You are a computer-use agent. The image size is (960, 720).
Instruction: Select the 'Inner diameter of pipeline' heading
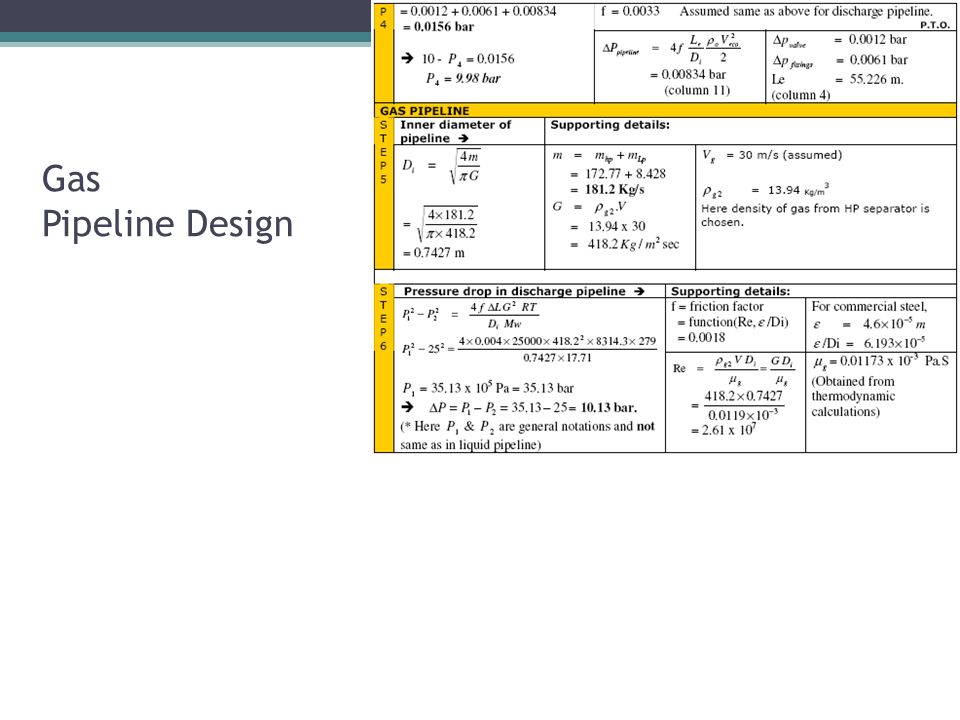pyautogui.click(x=455, y=131)
